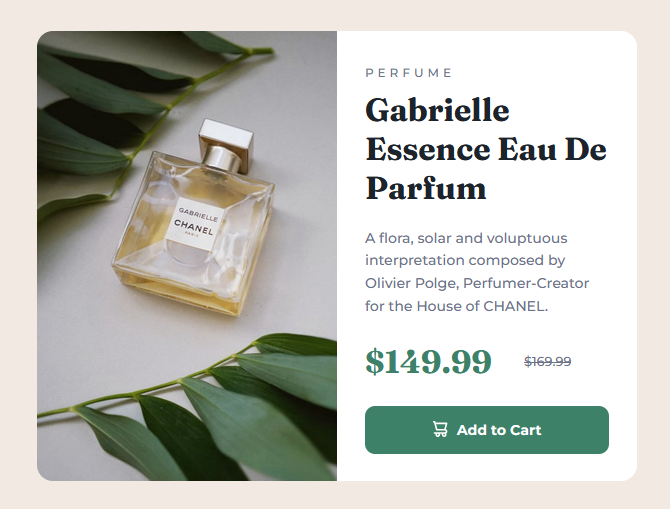Click 'for the House of CHANEL.' text

[456, 306]
